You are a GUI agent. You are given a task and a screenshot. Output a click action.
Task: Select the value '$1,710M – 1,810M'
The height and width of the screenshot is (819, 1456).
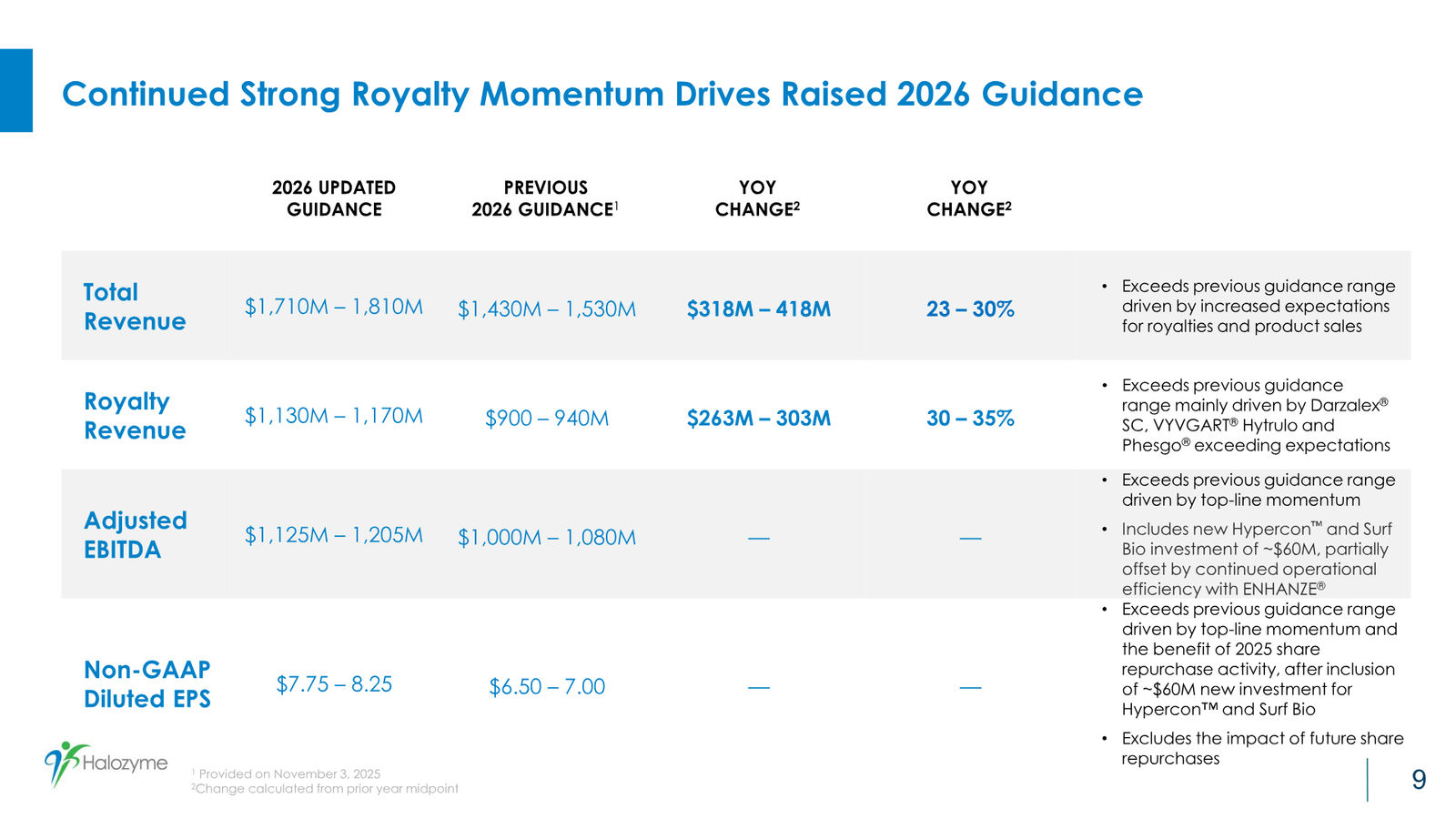pyautogui.click(x=334, y=307)
